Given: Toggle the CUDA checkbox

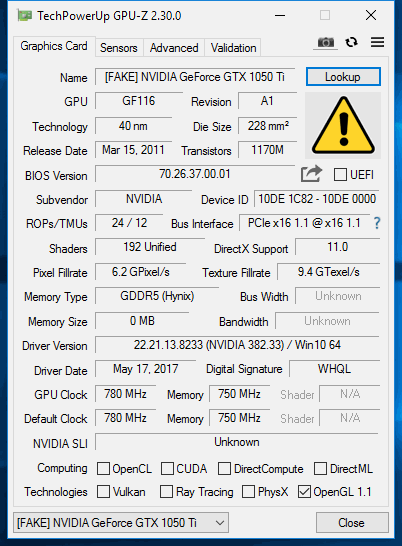Looking at the screenshot, I should (x=167, y=469).
